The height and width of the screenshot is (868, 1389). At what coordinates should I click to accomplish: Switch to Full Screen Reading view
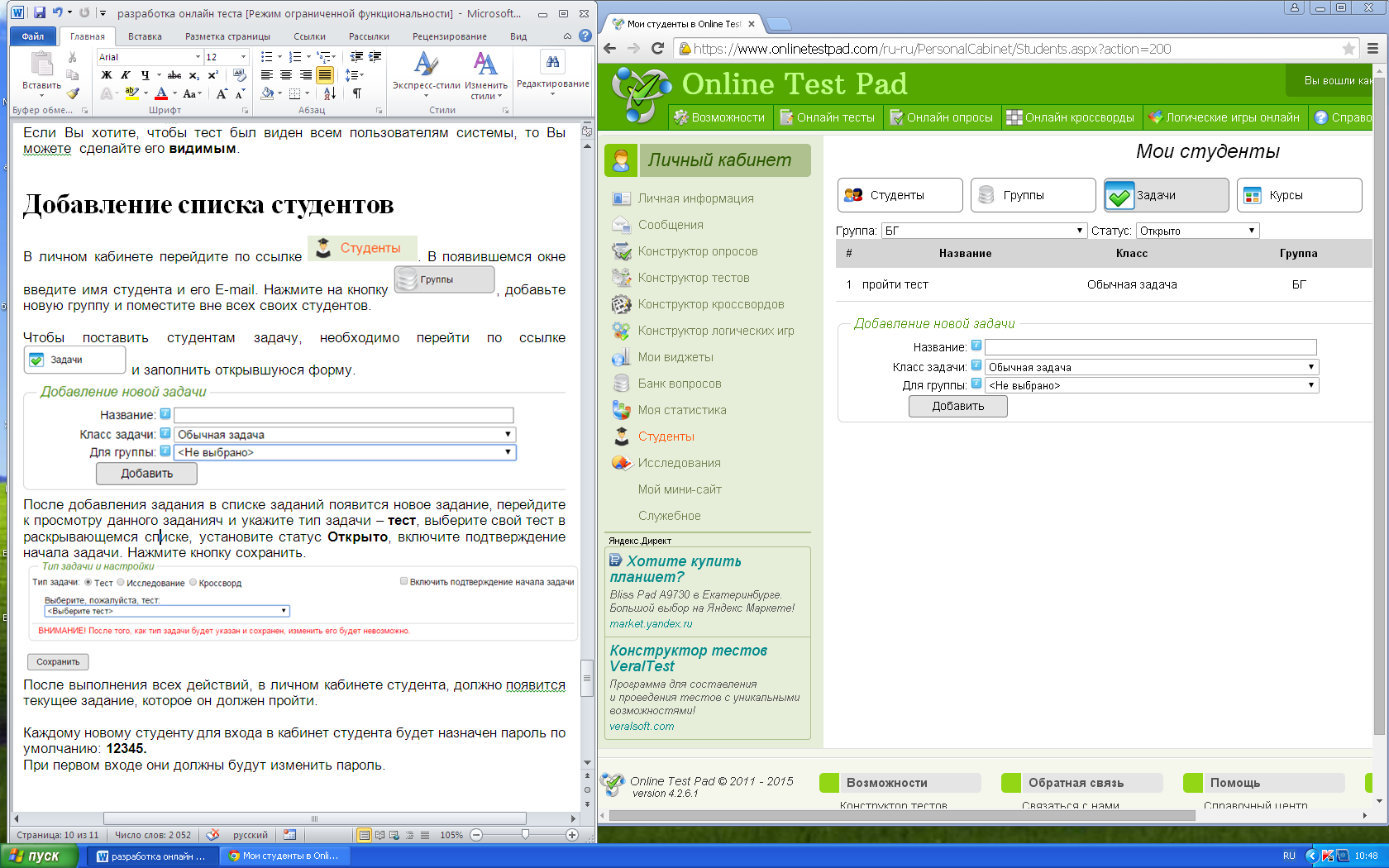click(x=379, y=835)
